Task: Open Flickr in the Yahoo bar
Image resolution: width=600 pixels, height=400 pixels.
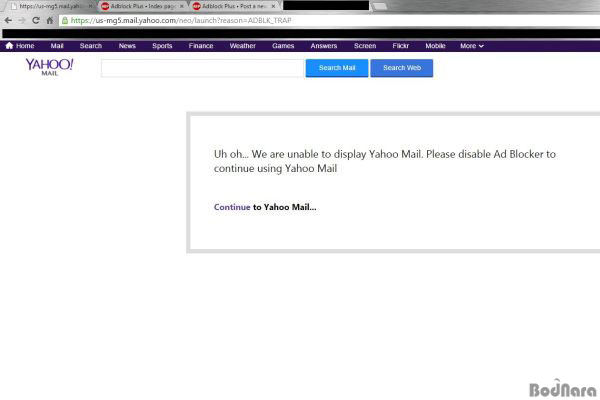Action: coord(401,46)
